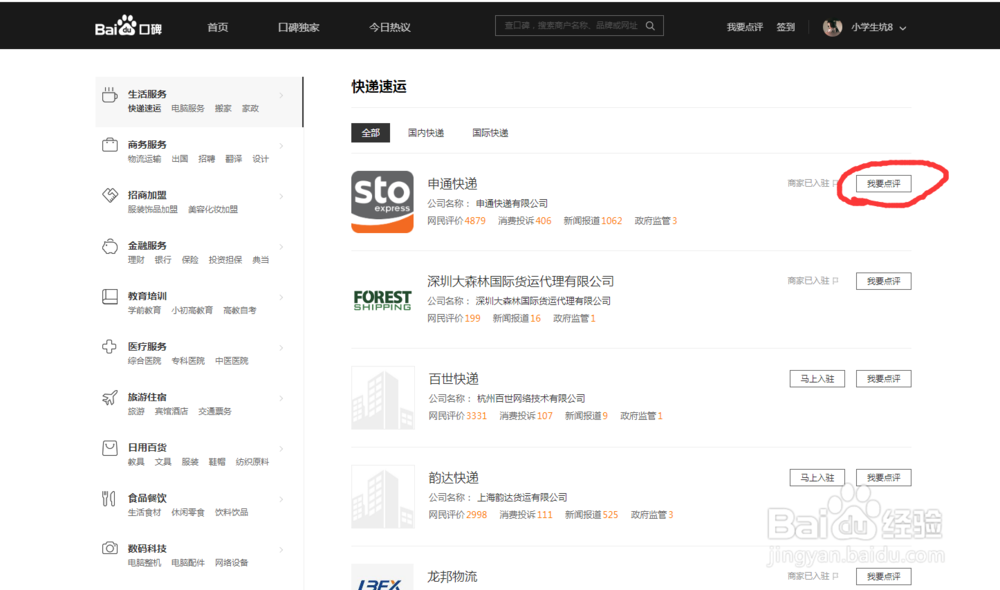
Task: Click the 金融服务 piggy bank icon
Action: click(110, 246)
